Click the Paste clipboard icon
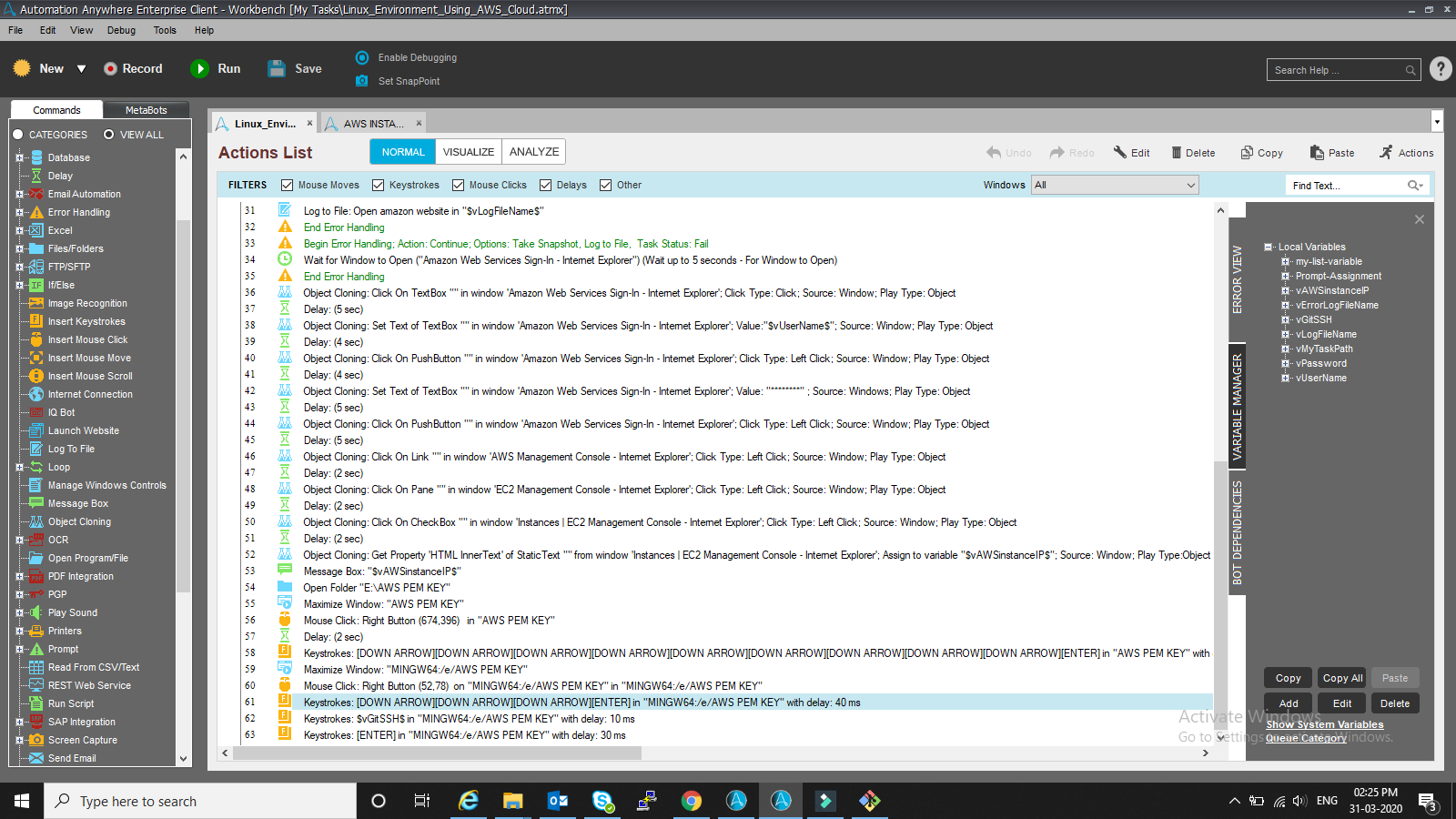The width and height of the screenshot is (1456, 819). click(1317, 153)
